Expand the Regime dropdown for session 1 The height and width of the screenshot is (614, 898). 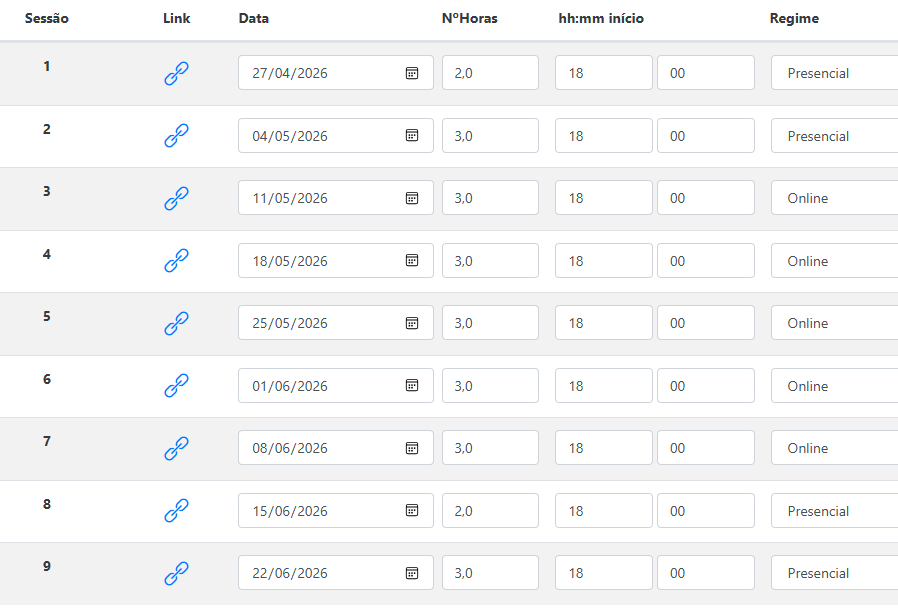(x=834, y=73)
